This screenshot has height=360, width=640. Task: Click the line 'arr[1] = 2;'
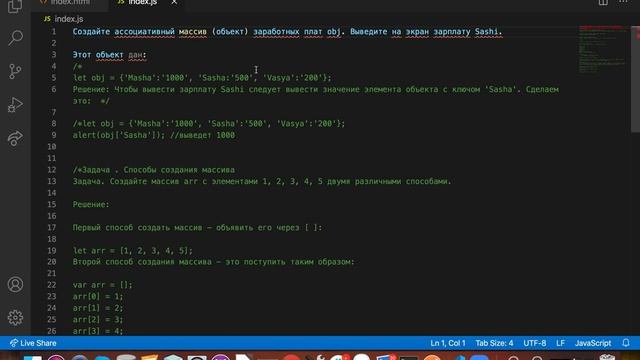tap(98, 308)
